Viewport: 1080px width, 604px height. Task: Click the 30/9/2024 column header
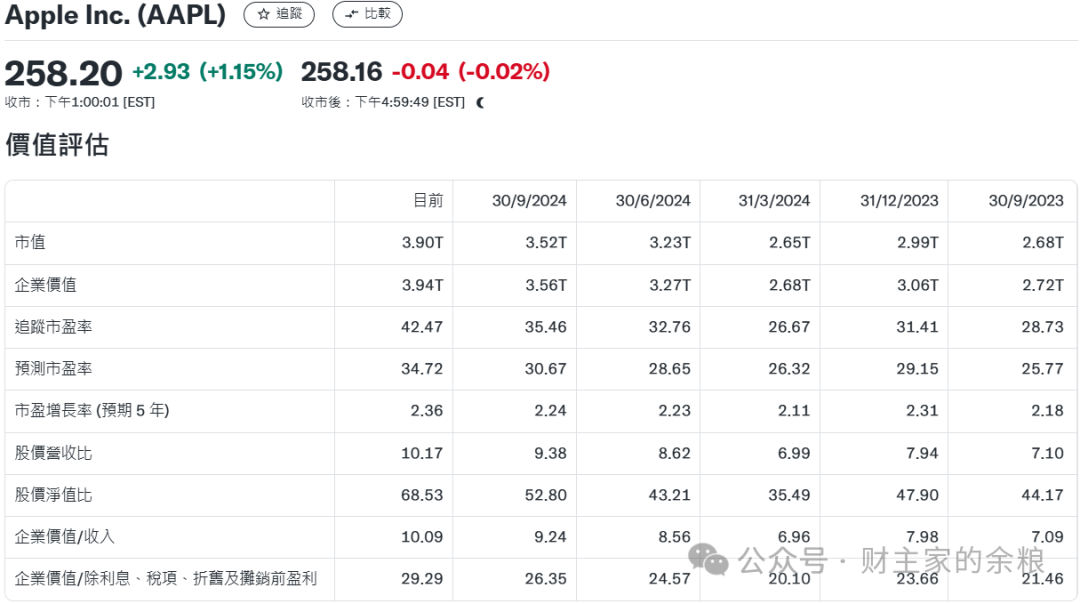529,200
